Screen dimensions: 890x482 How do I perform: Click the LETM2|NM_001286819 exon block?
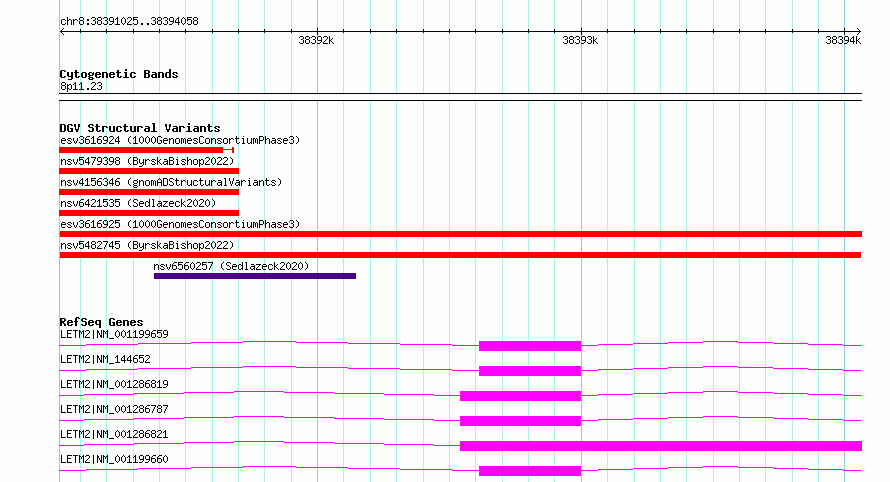tap(520, 396)
